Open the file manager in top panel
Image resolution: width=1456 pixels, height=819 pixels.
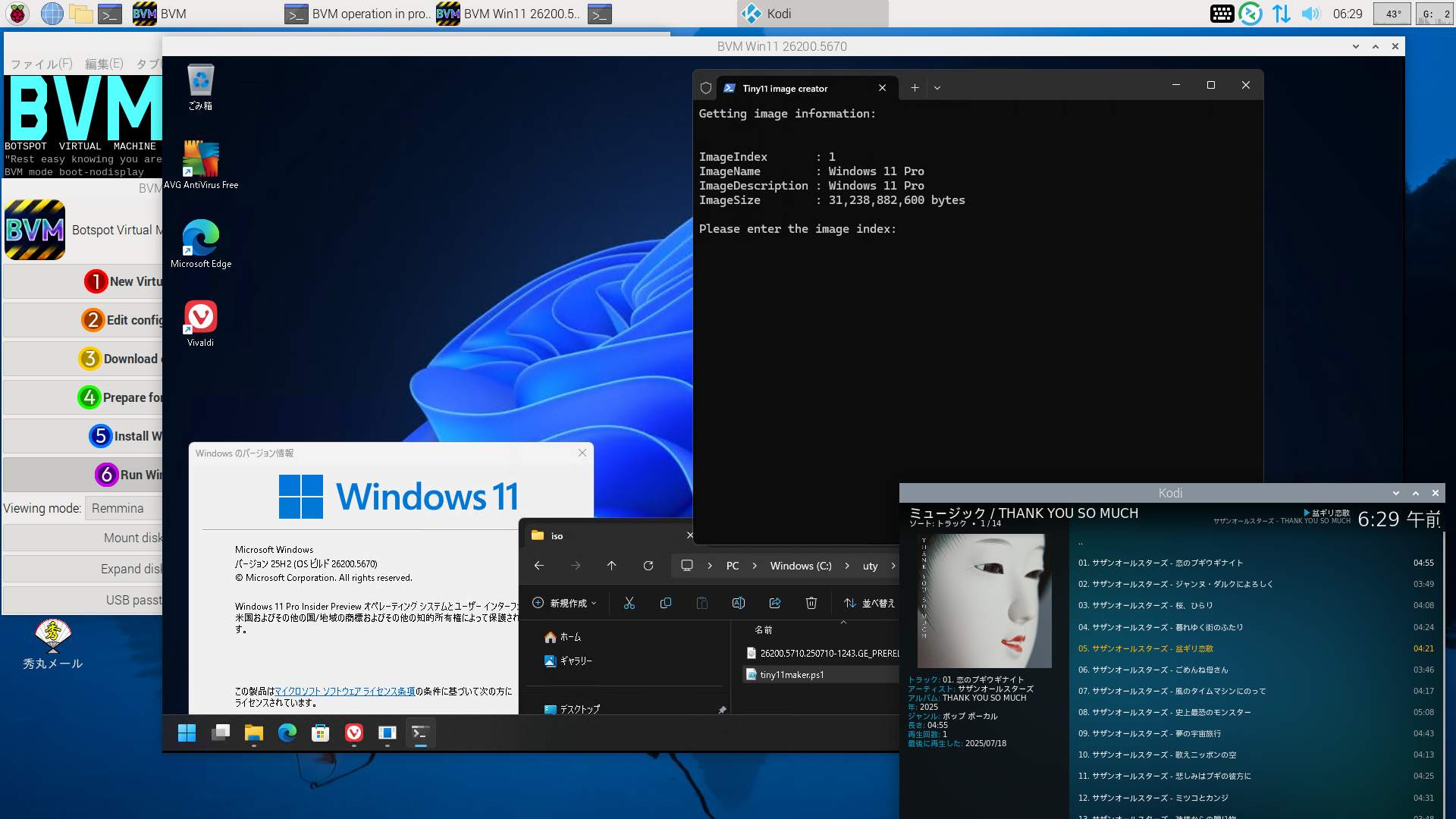(80, 14)
